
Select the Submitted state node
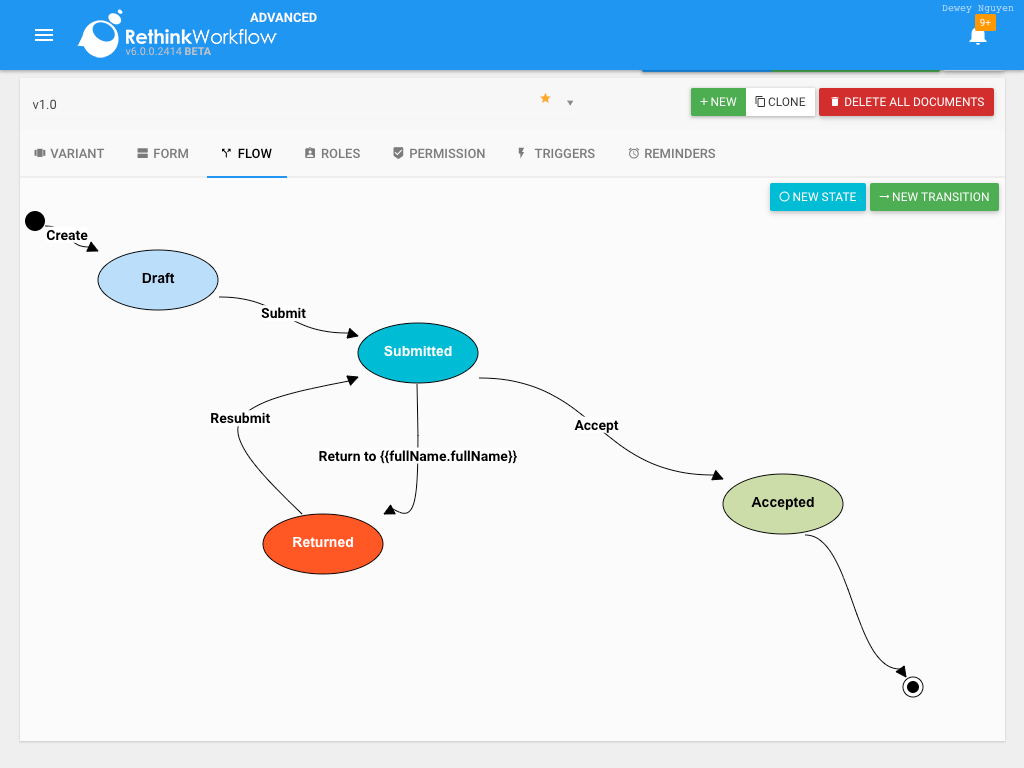(418, 352)
